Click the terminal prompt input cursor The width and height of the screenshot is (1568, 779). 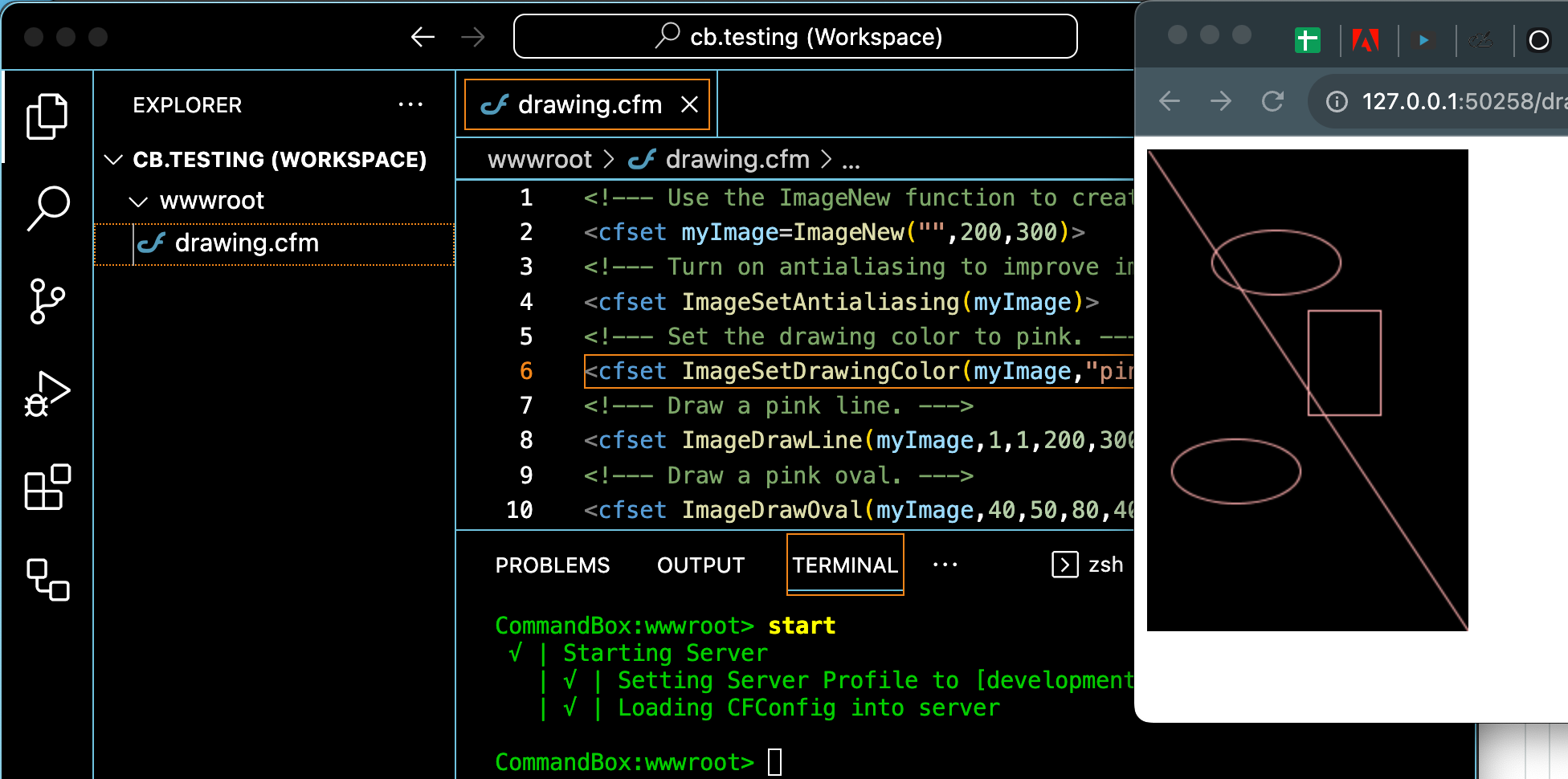tap(774, 761)
